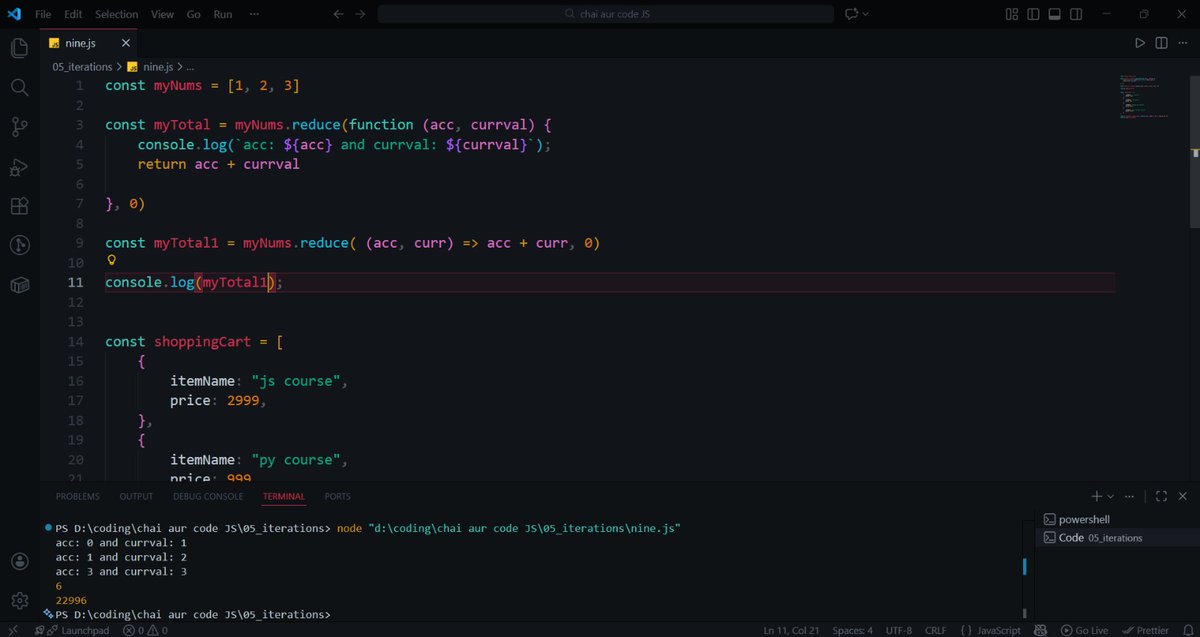Switch to the Problems panel tab
Image resolution: width=1200 pixels, height=637 pixels.
click(77, 496)
